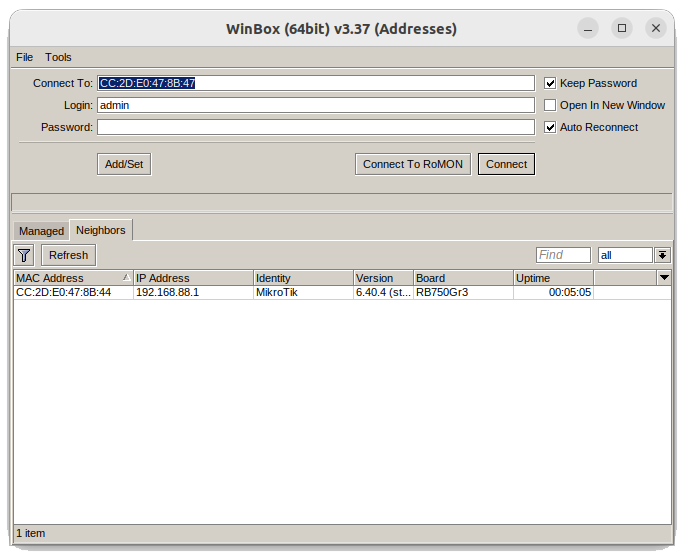The width and height of the screenshot is (685, 559).
Task: Switch to the Managed tab
Action: 41,231
